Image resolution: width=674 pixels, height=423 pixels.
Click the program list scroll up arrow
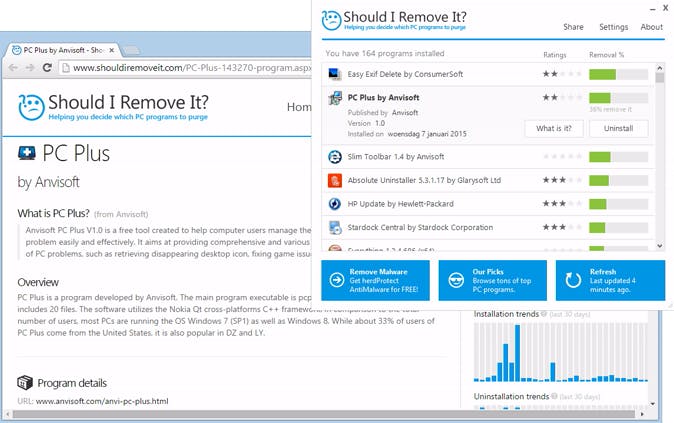(x=659, y=68)
